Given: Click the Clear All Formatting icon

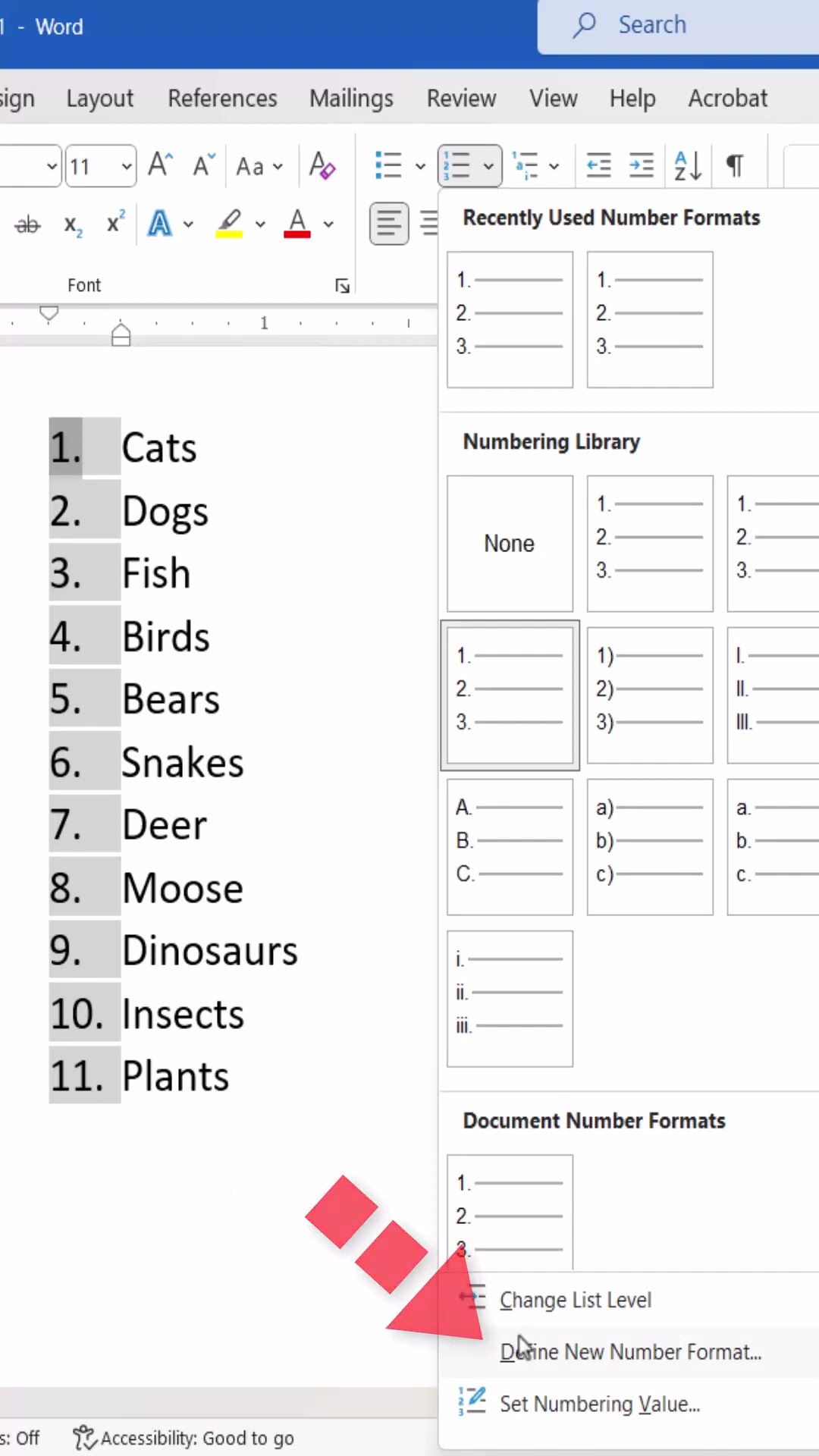Looking at the screenshot, I should click(x=322, y=165).
